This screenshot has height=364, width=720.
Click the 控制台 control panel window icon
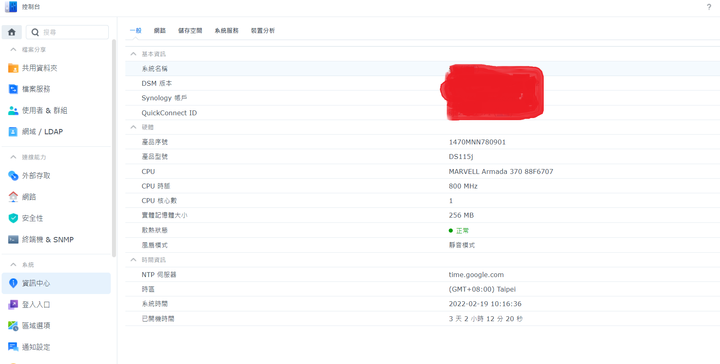11,7
